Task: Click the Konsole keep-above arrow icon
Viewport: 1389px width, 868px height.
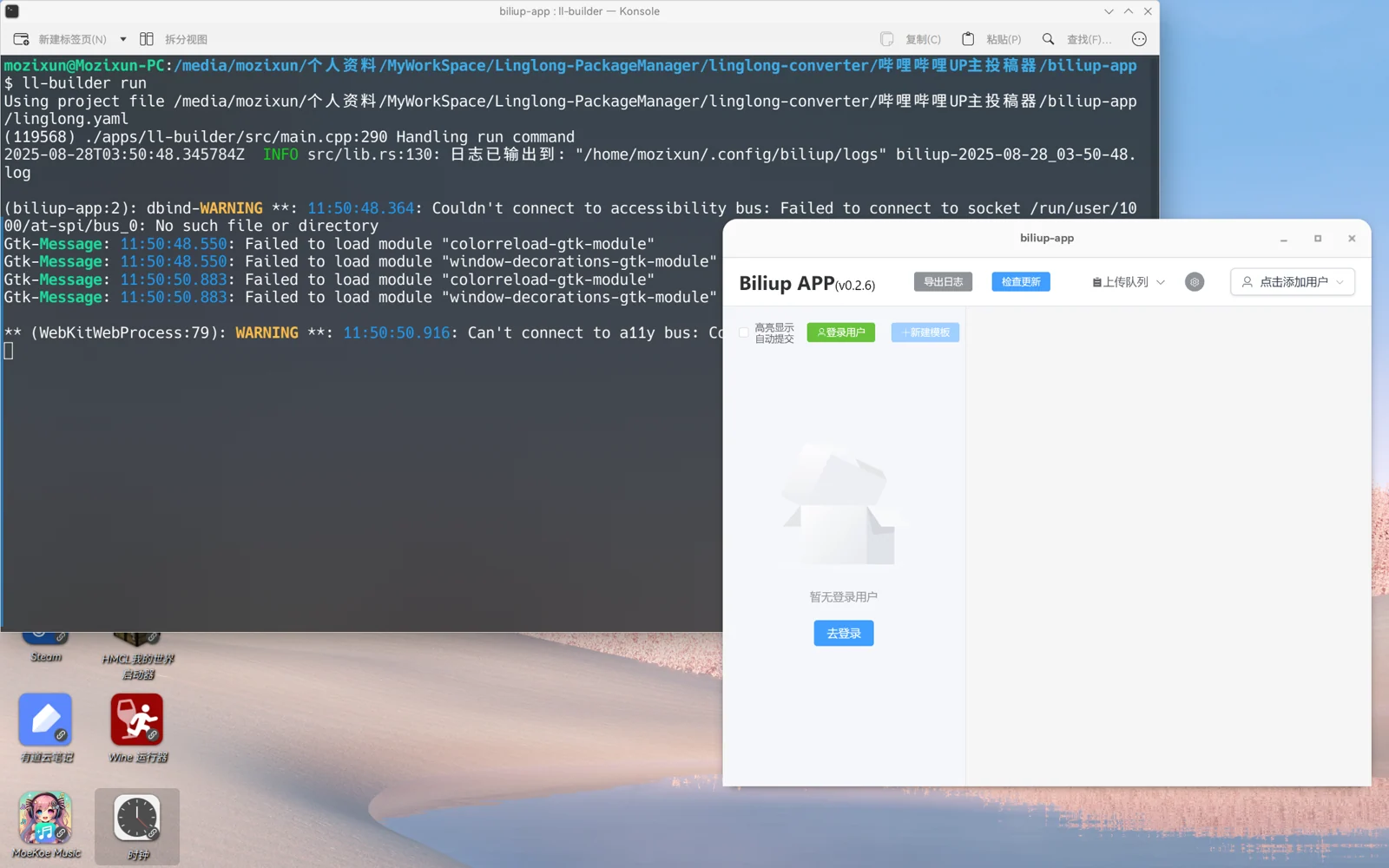Action: 1128,11
